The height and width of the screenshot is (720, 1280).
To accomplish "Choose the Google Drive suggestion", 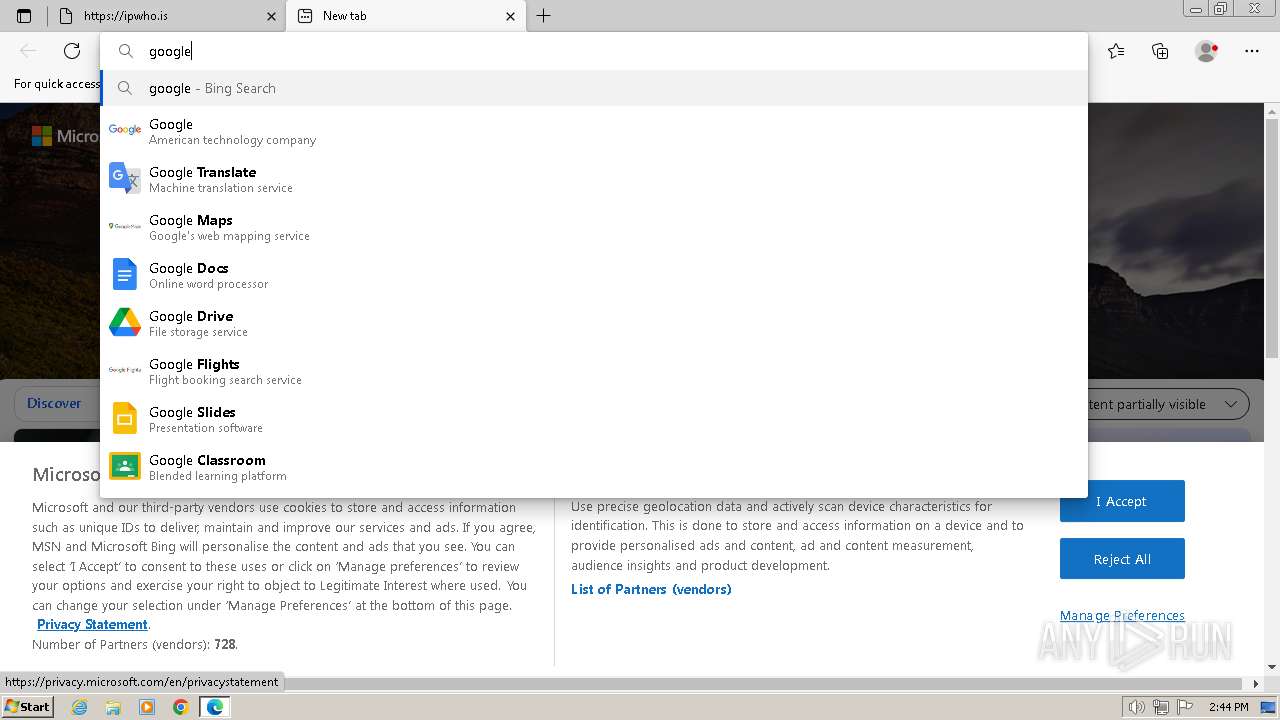I will pos(594,323).
